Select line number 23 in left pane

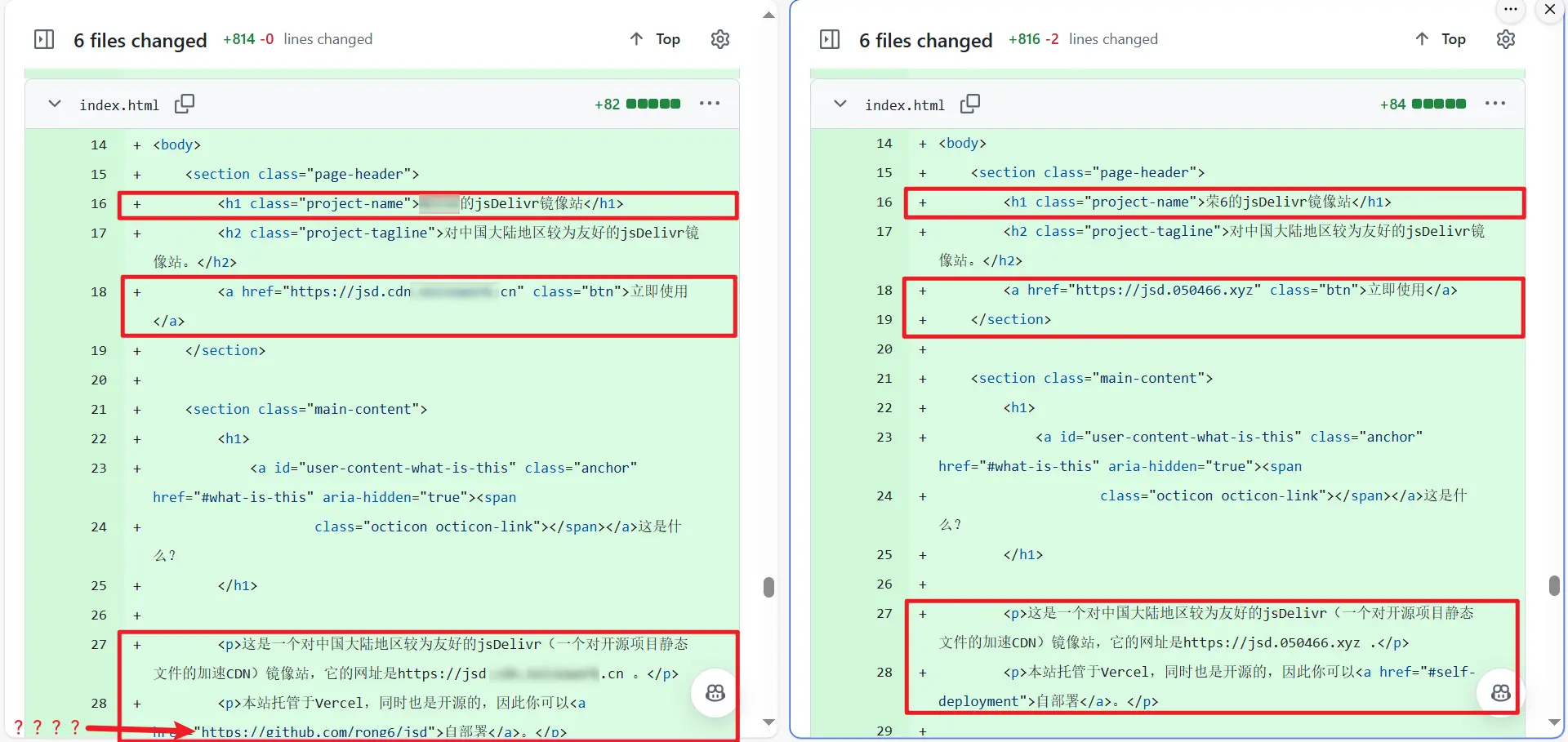pos(99,469)
